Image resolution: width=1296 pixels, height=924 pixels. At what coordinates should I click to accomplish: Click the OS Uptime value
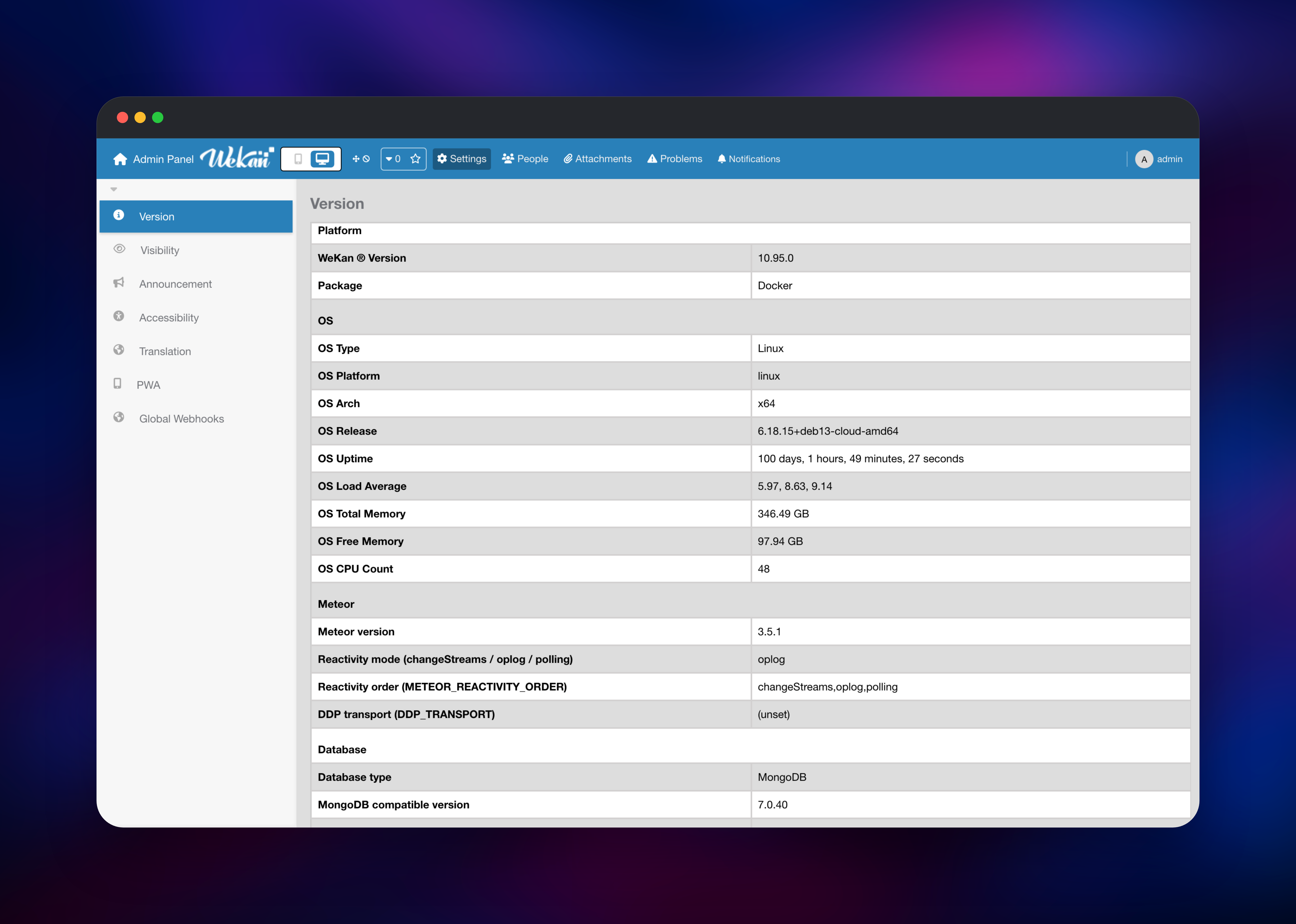coord(861,459)
